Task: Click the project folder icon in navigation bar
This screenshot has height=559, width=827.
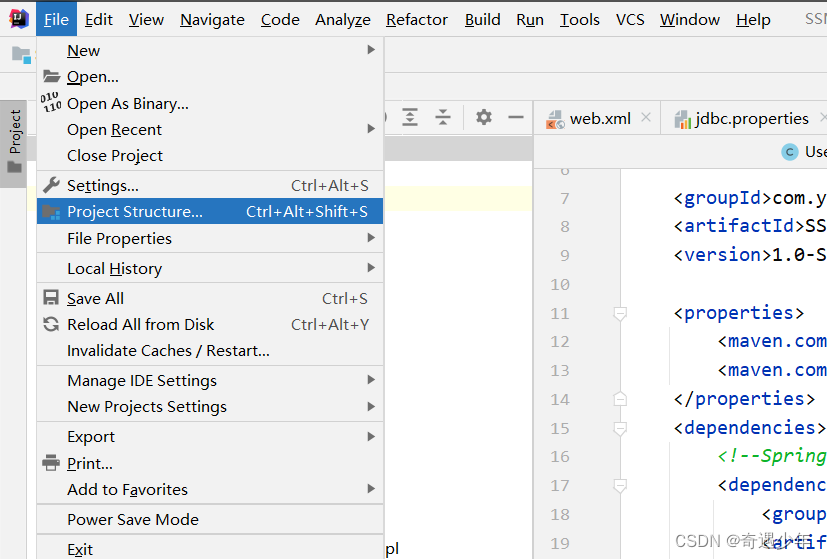Action: pyautogui.click(x=22, y=55)
